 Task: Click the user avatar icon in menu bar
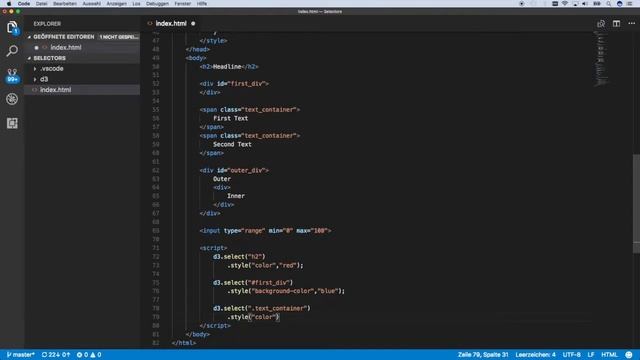click(x=619, y=4)
